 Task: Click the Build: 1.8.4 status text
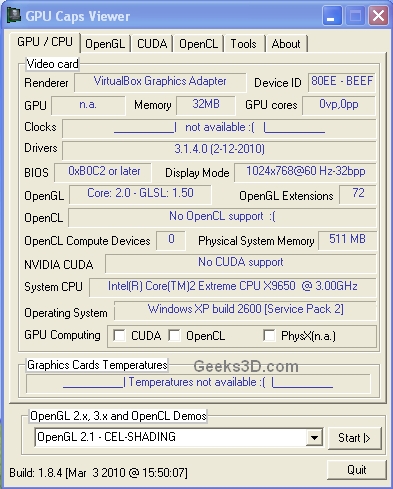(x=98, y=473)
